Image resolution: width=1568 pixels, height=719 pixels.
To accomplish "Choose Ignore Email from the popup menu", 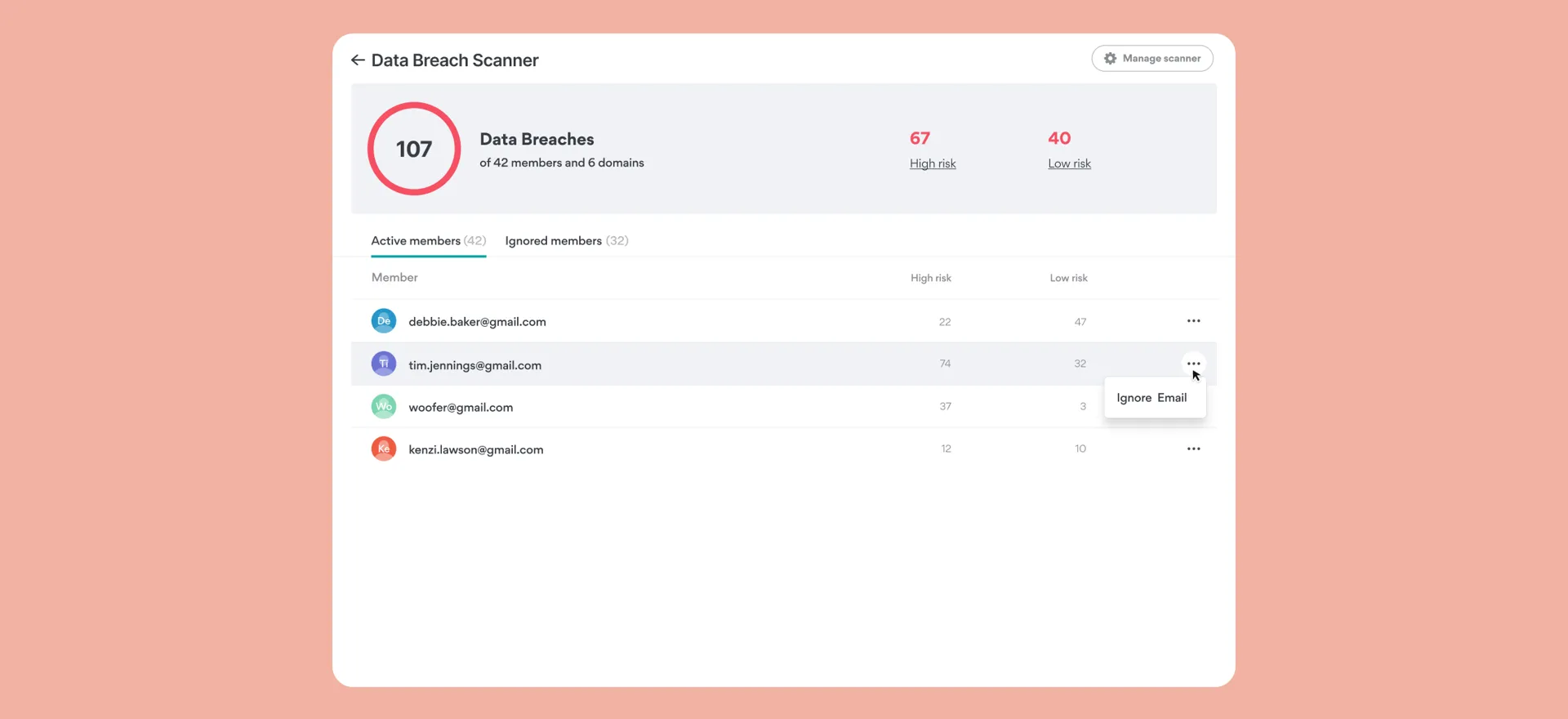I will point(1151,398).
